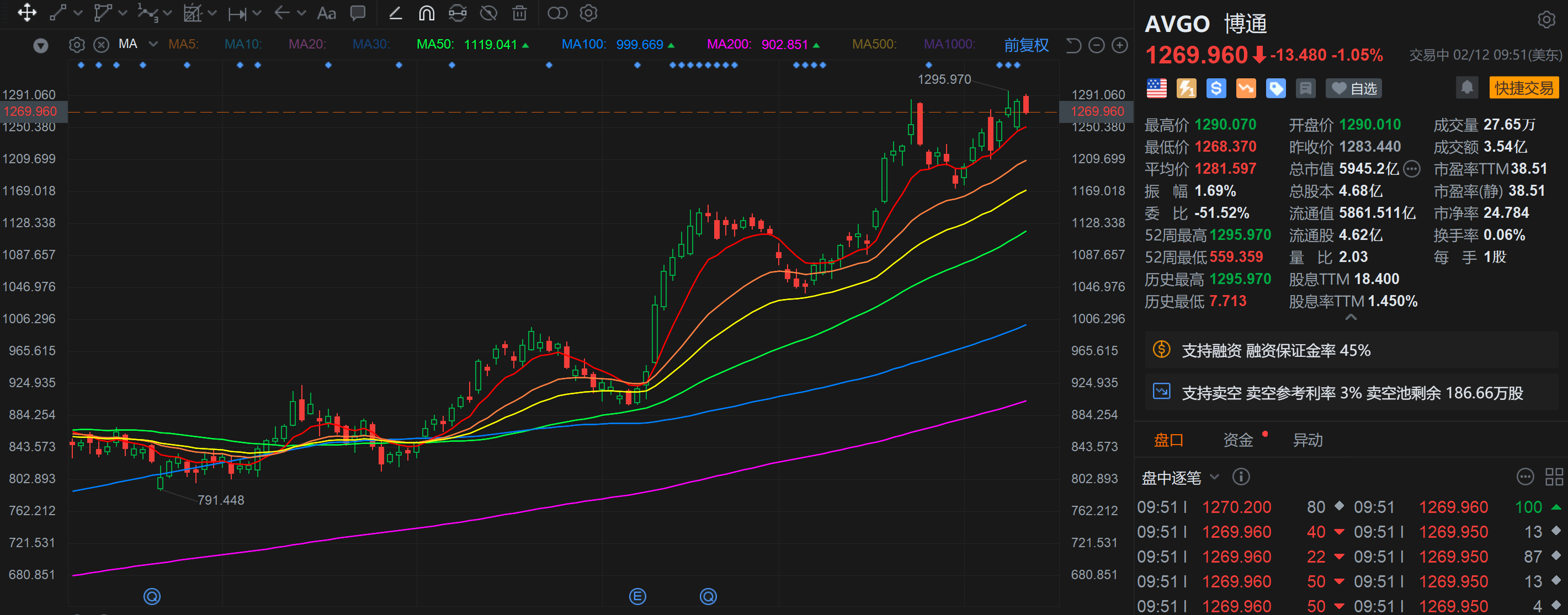The height and width of the screenshot is (615, 1568).
Task: Open trend line tool dropdown arrow
Action: pyautogui.click(x=77, y=13)
